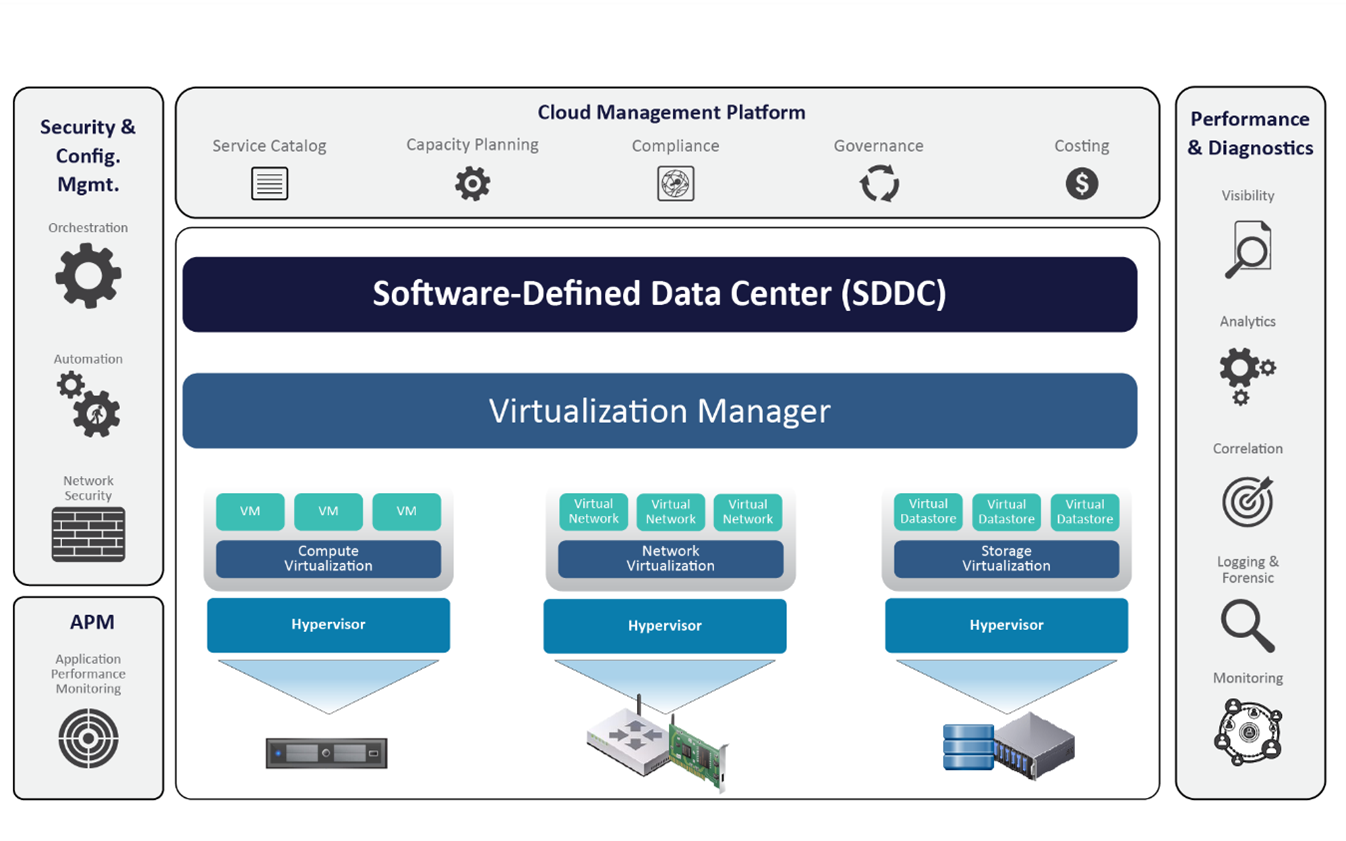The height and width of the screenshot is (841, 1346).
Task: Select the Automation gears icon
Action: 88,403
